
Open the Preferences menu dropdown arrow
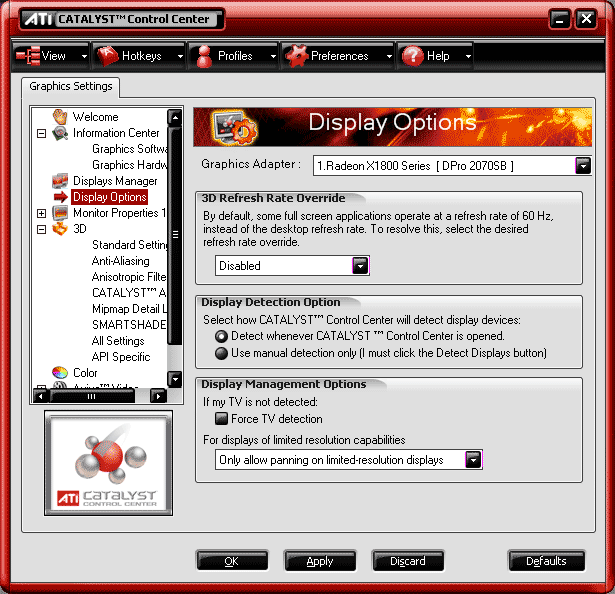click(389, 56)
